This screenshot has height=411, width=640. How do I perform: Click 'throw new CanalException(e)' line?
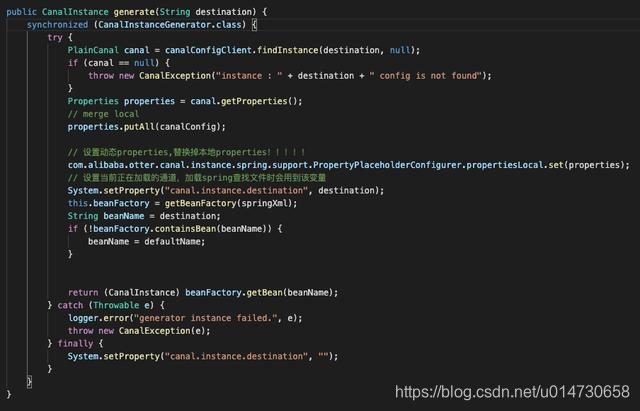[x=139, y=331]
